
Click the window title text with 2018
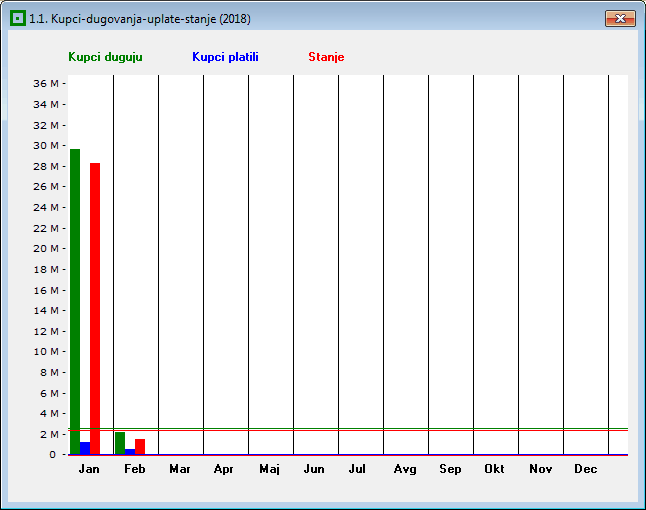[140, 19]
